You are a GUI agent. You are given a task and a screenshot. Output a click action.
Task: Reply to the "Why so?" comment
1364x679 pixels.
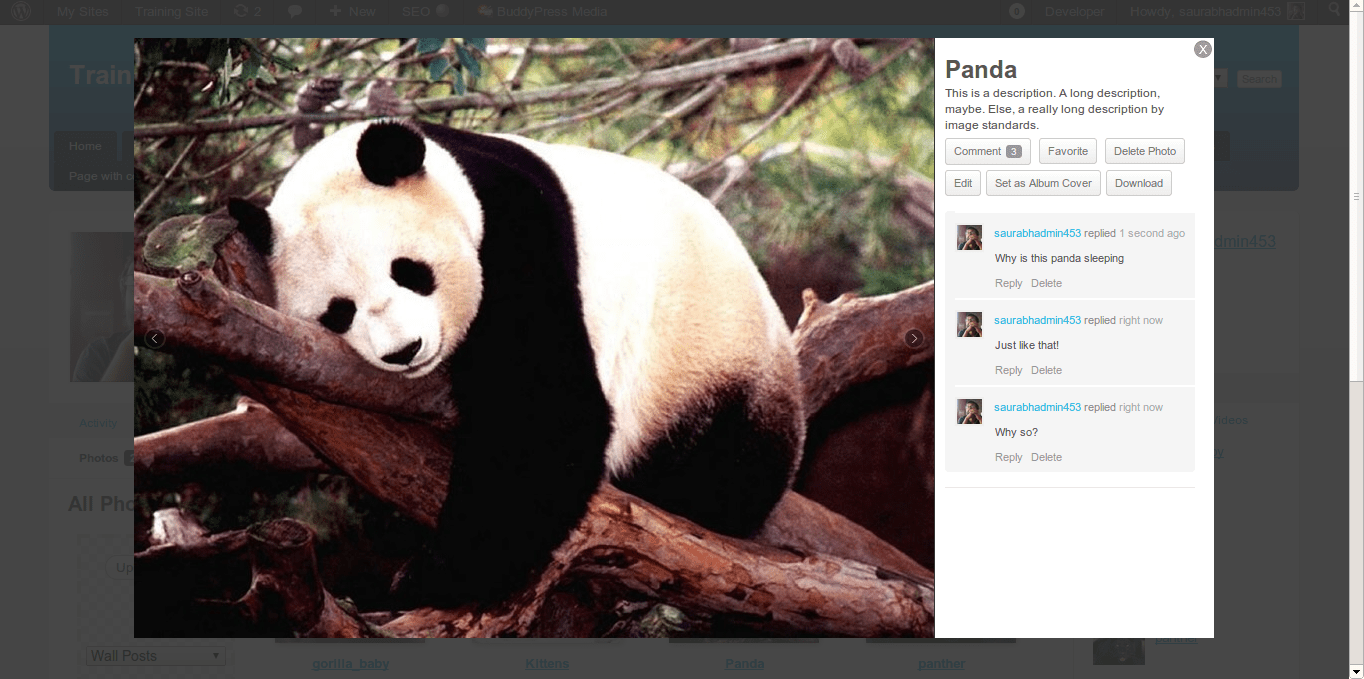pos(1008,457)
